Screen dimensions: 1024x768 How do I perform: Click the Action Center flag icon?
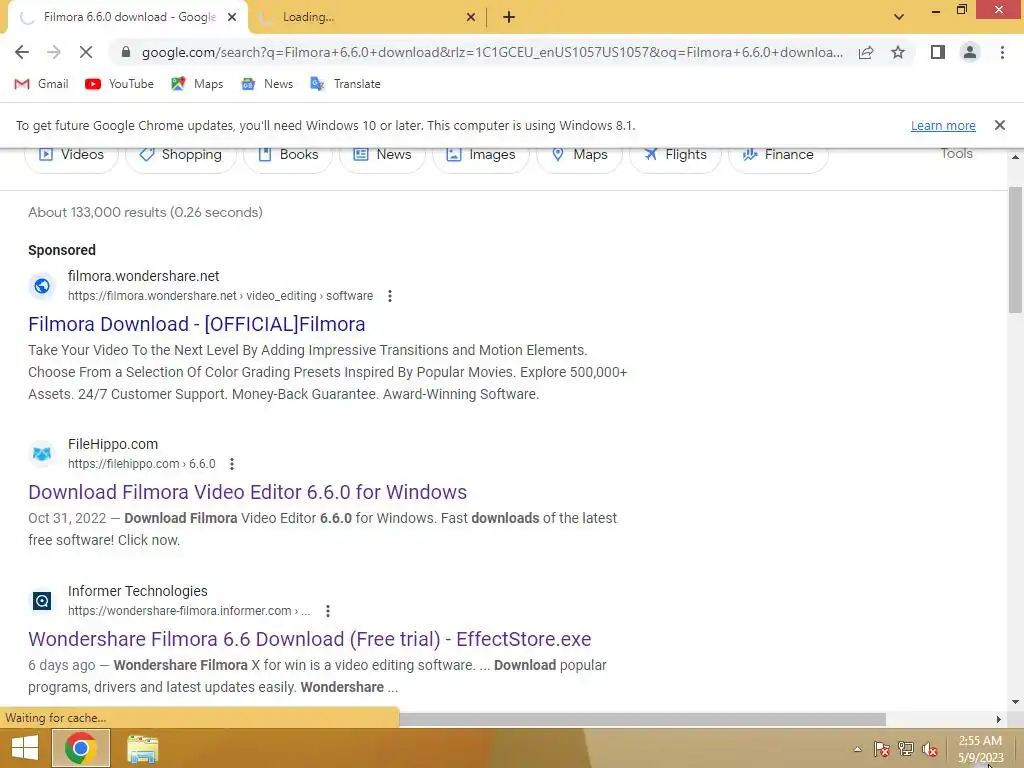click(881, 749)
